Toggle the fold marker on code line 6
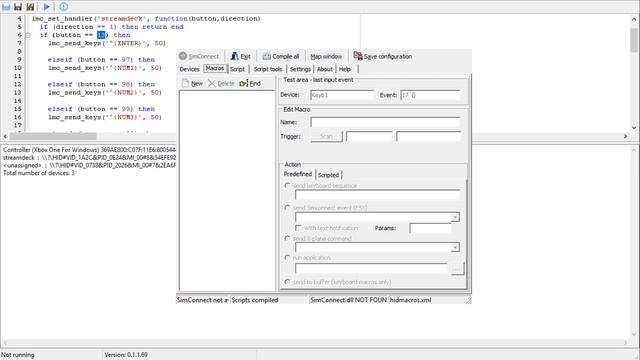This screenshot has width=640, height=360. [x=28, y=36]
